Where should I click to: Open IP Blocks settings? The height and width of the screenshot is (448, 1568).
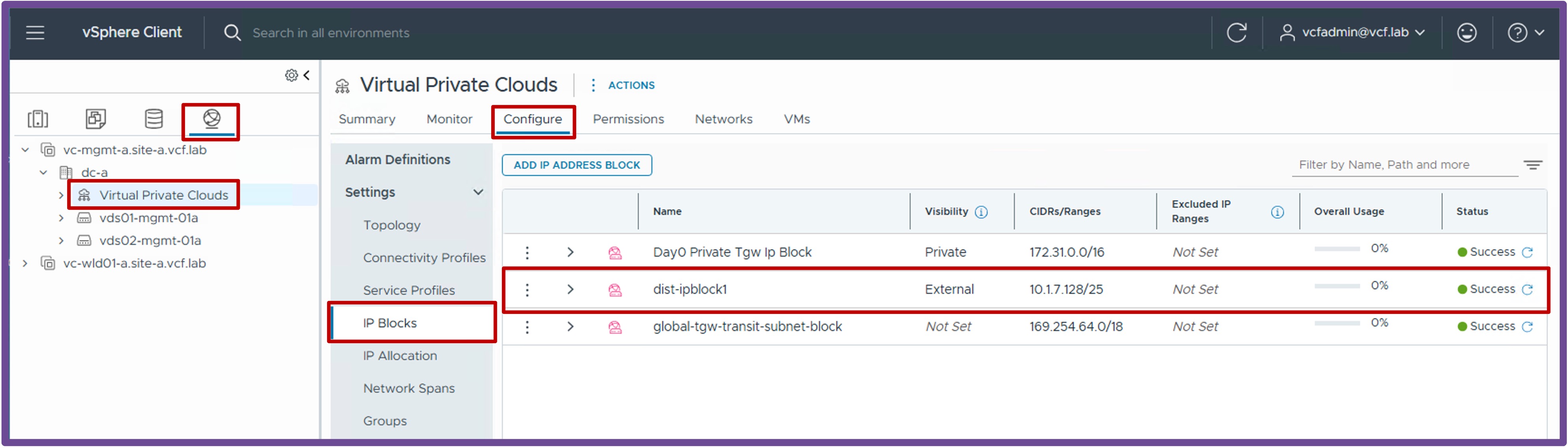(x=390, y=323)
